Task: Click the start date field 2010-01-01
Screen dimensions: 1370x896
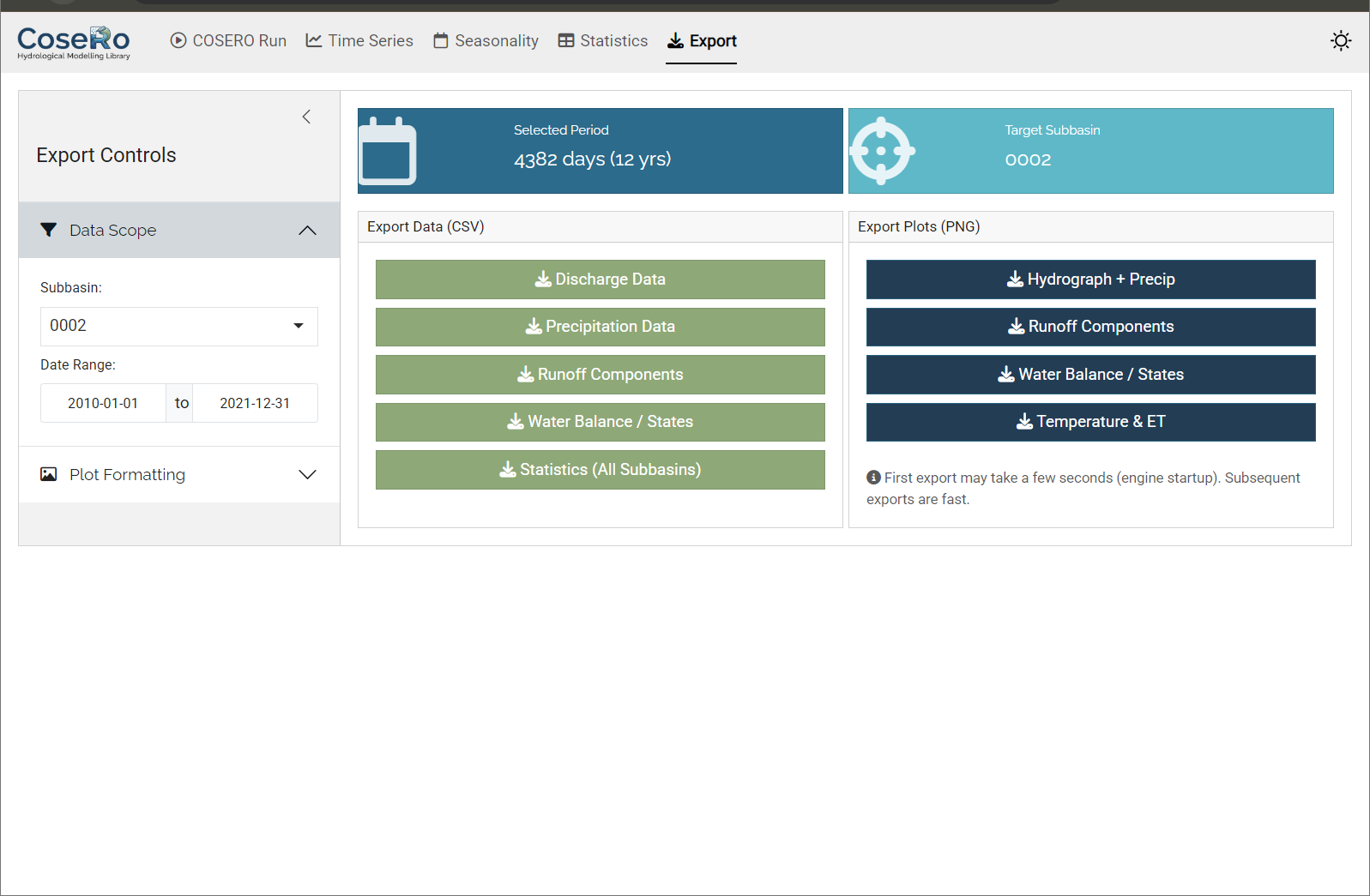Action: pyautogui.click(x=103, y=403)
